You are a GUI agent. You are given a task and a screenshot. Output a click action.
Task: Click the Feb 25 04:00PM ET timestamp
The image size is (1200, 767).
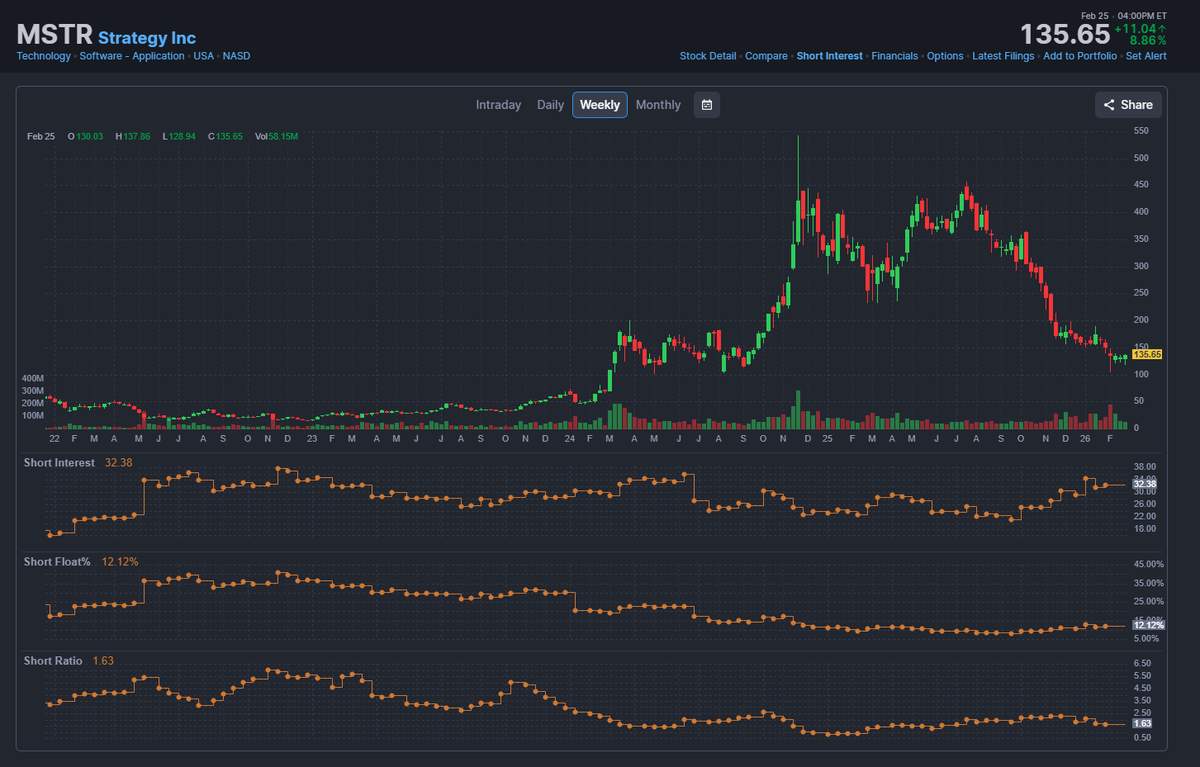point(1124,15)
